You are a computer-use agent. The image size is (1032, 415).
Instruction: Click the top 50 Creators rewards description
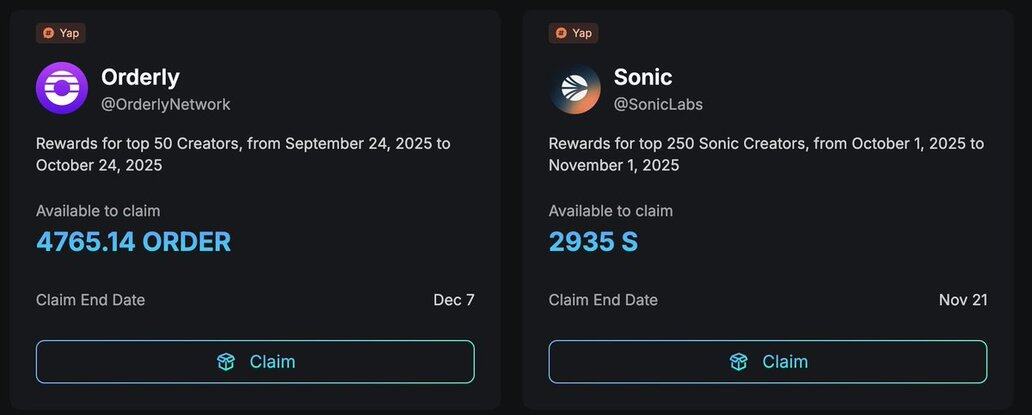[243, 154]
